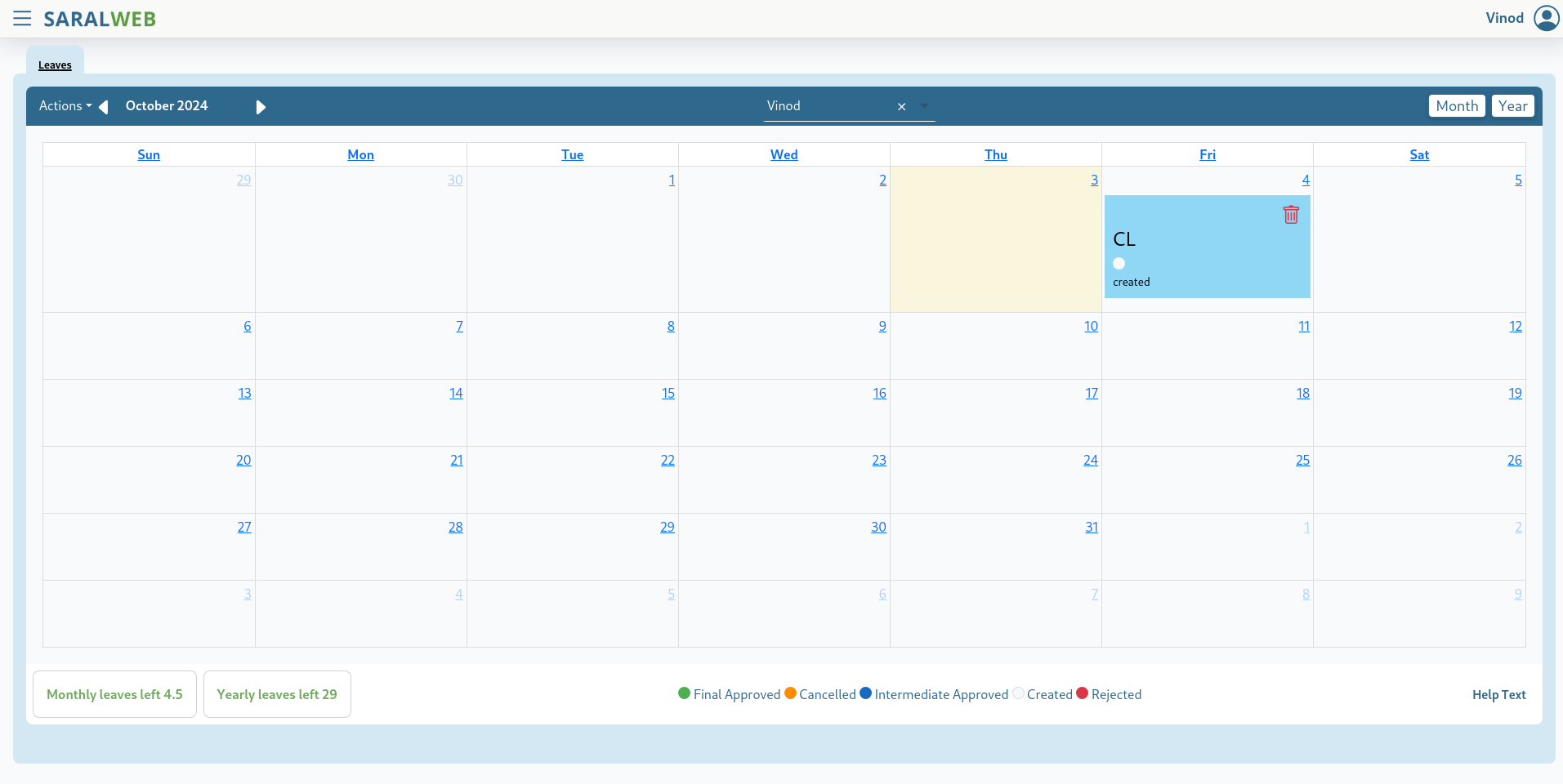Screen dimensions: 1563x784
Task: Click the October 2024 month label
Action: coord(167,106)
